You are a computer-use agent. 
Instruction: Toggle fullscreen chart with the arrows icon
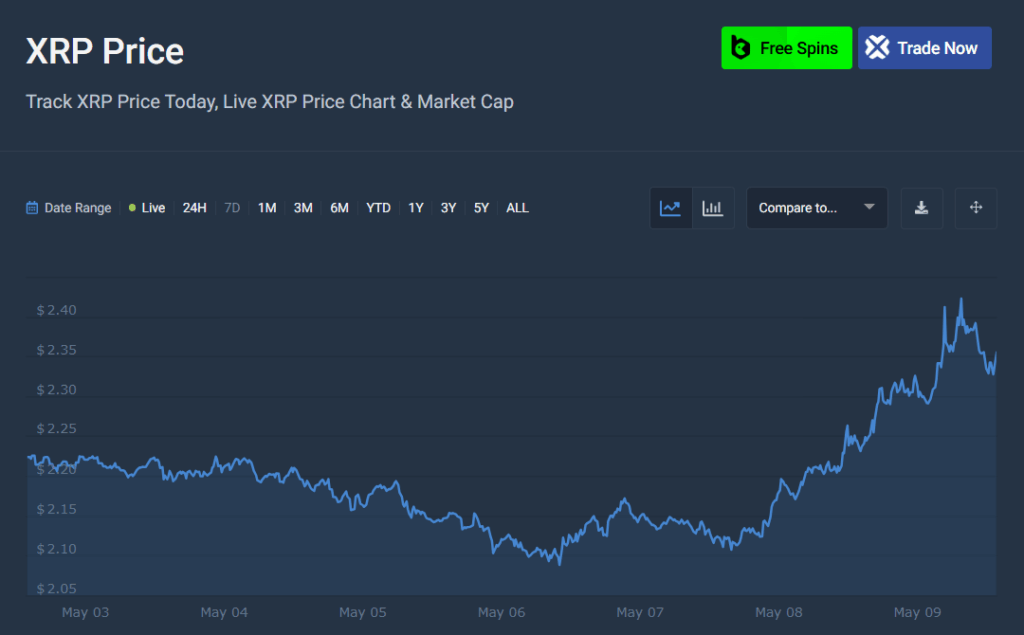[x=976, y=208]
